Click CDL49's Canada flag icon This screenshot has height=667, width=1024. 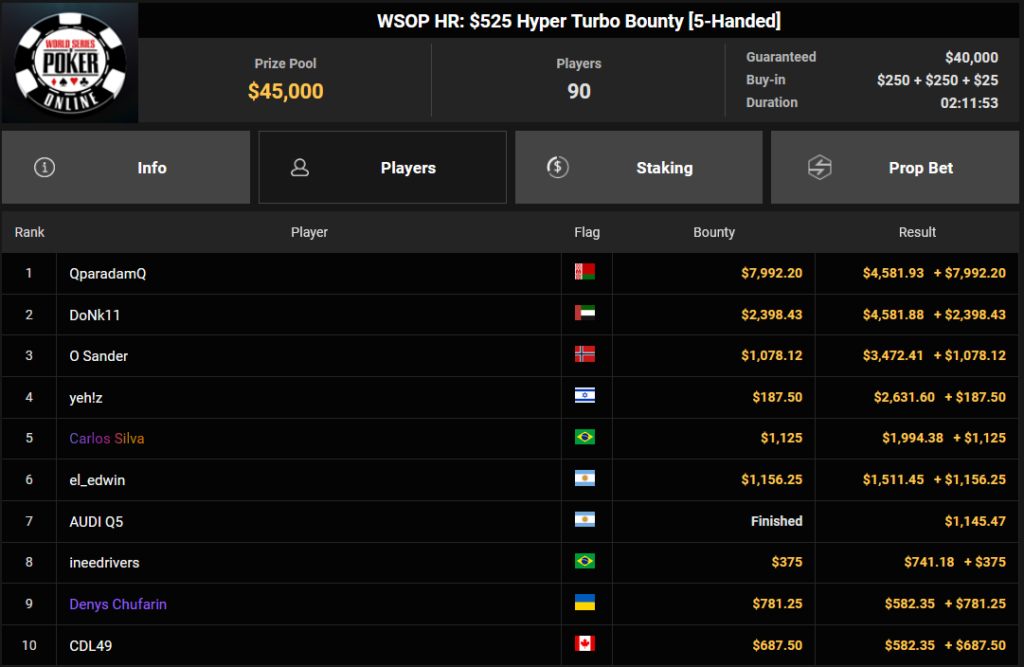[x=584, y=644]
